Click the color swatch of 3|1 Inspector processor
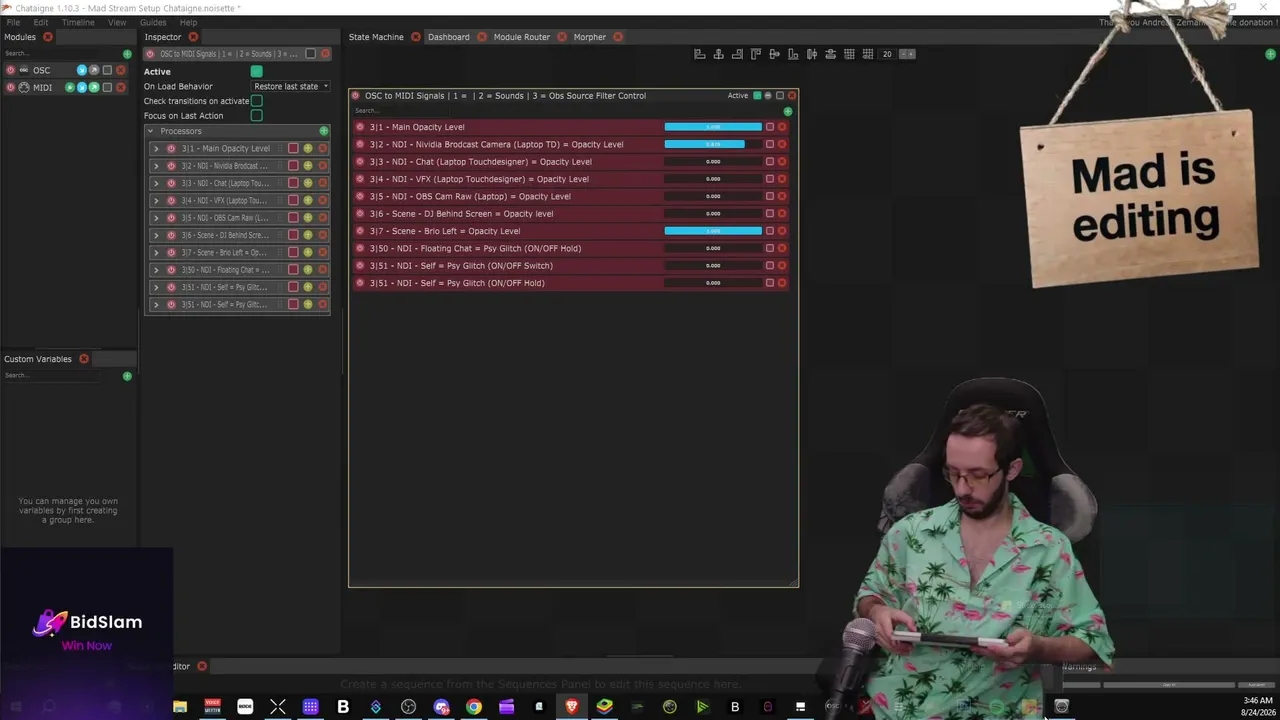Image resolution: width=1280 pixels, height=720 pixels. [x=293, y=149]
